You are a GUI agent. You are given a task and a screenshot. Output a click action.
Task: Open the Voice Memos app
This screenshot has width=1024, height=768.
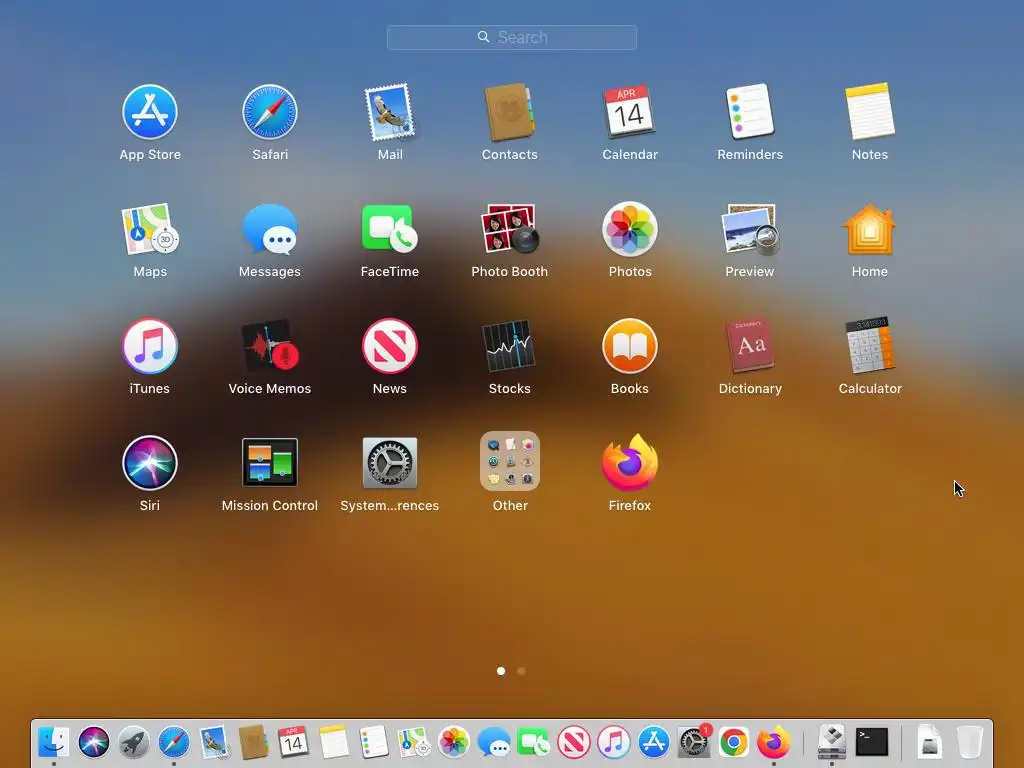click(270, 346)
